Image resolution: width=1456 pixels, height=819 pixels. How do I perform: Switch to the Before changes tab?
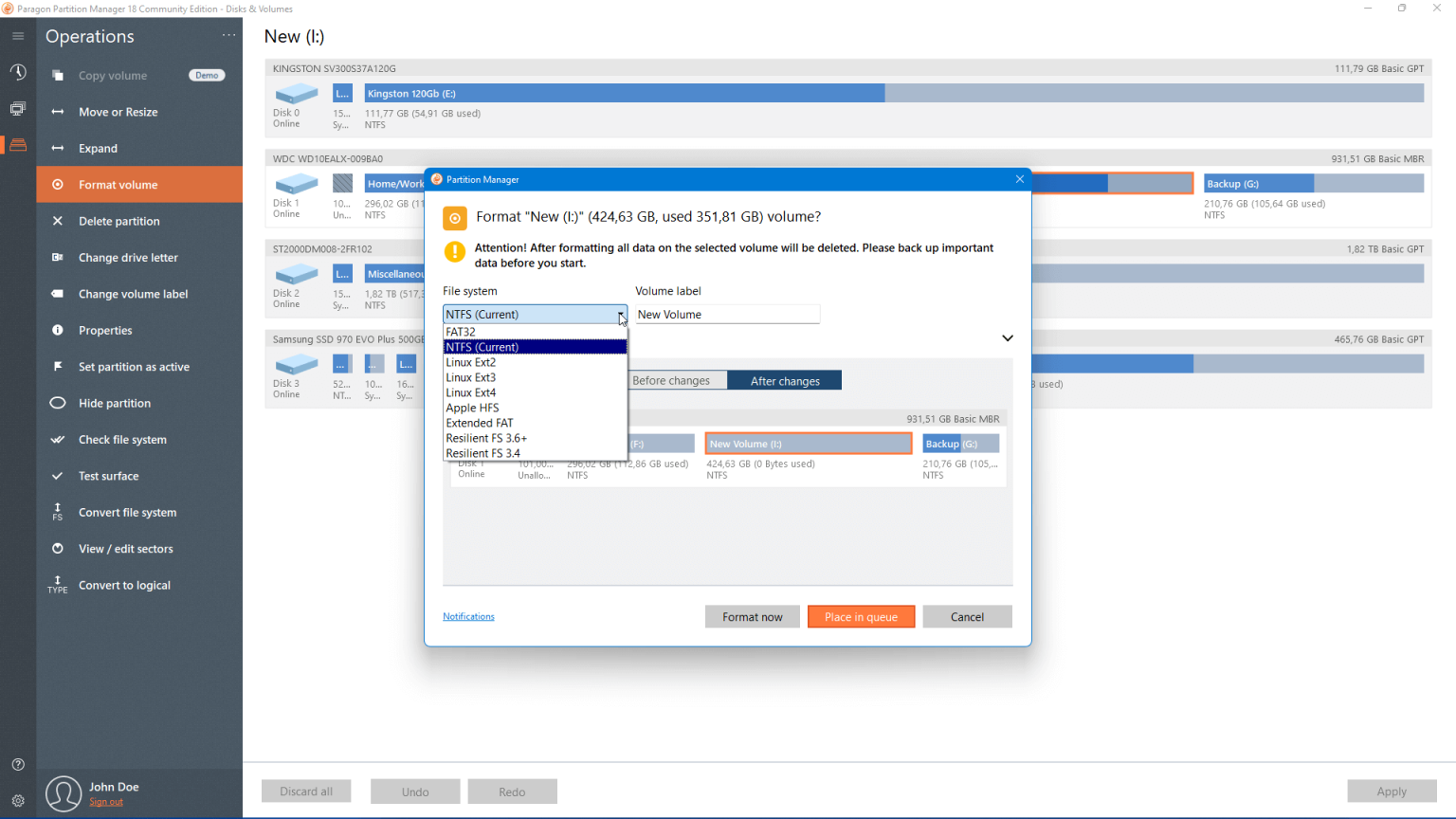[677, 379]
